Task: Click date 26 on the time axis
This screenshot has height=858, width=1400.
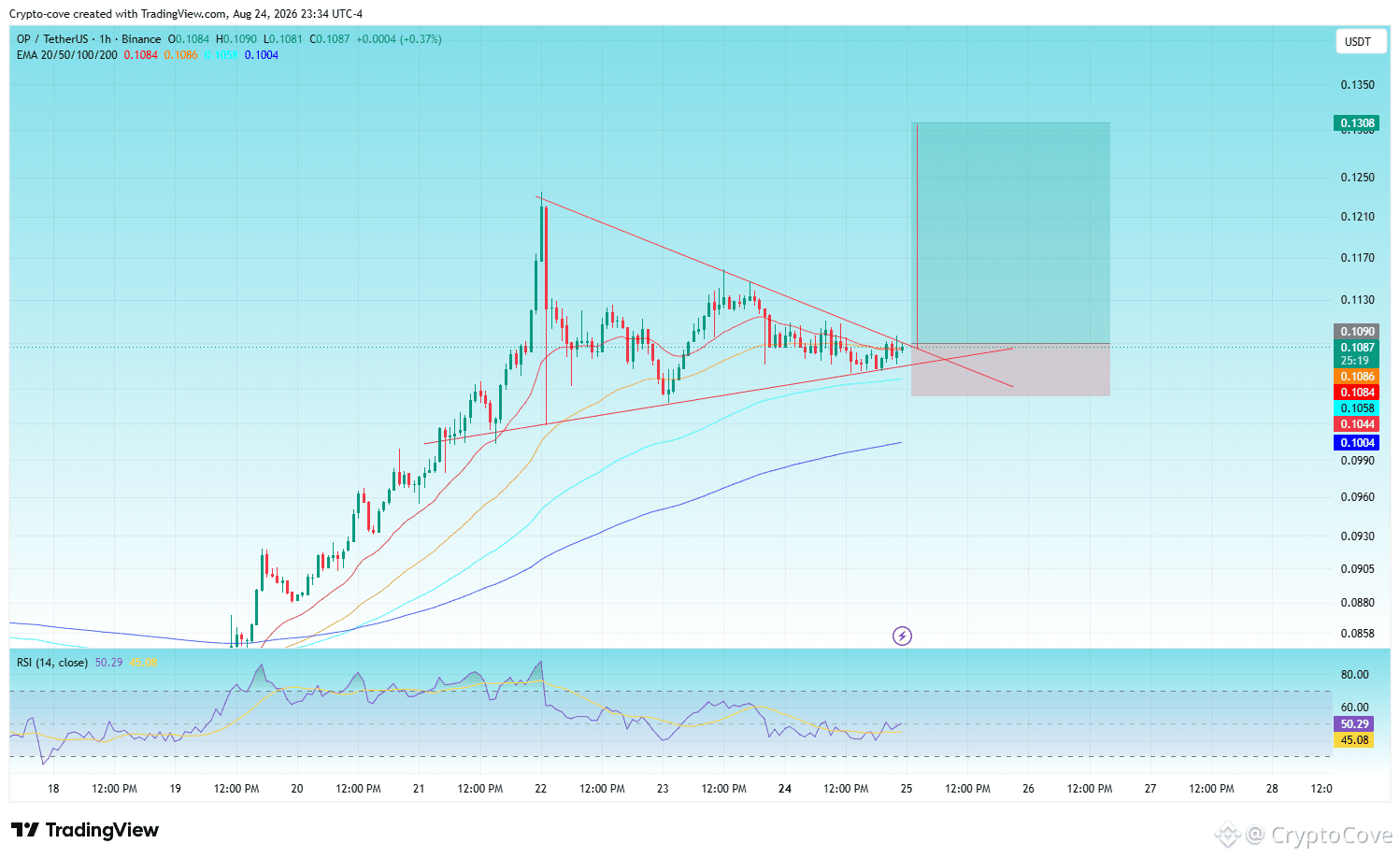Action: point(1029,789)
